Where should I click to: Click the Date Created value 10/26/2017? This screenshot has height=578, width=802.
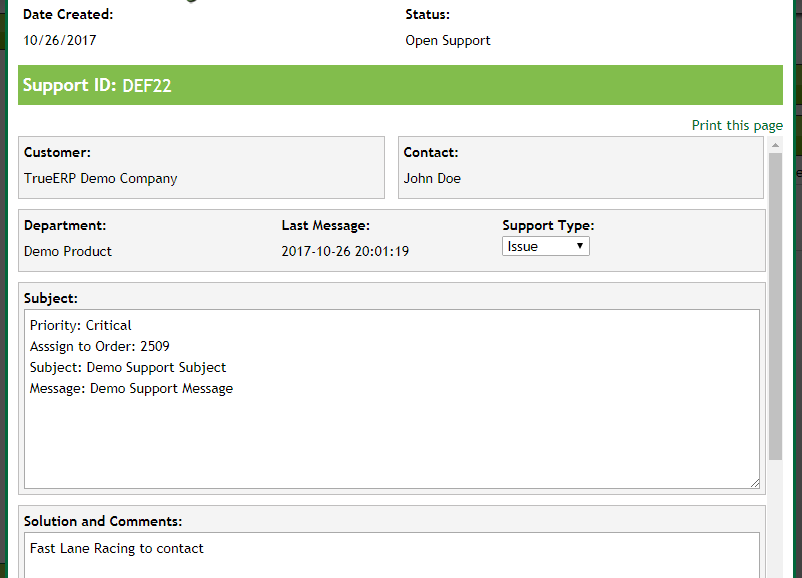click(60, 41)
